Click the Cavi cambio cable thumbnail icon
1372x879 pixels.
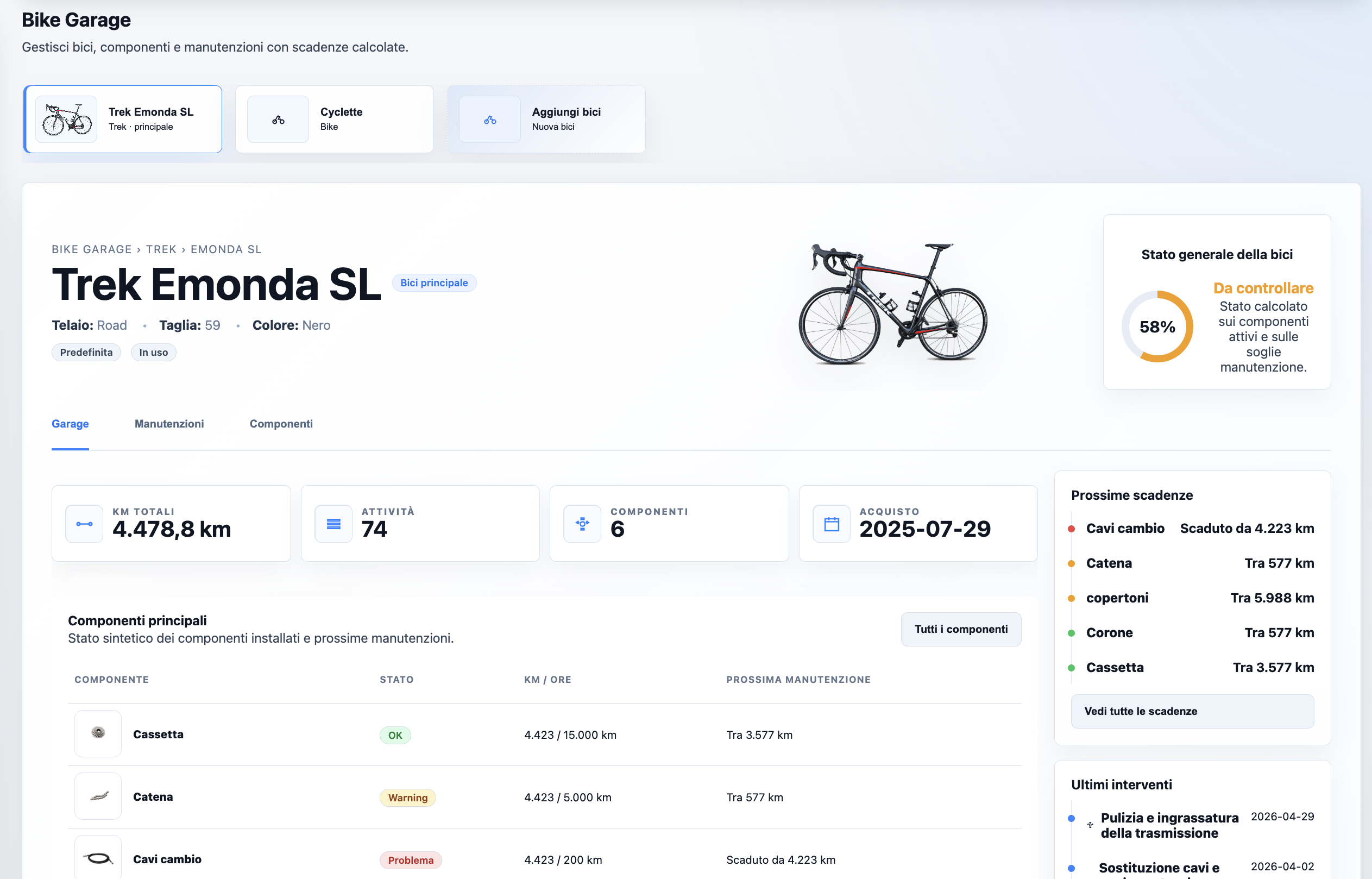tap(98, 858)
